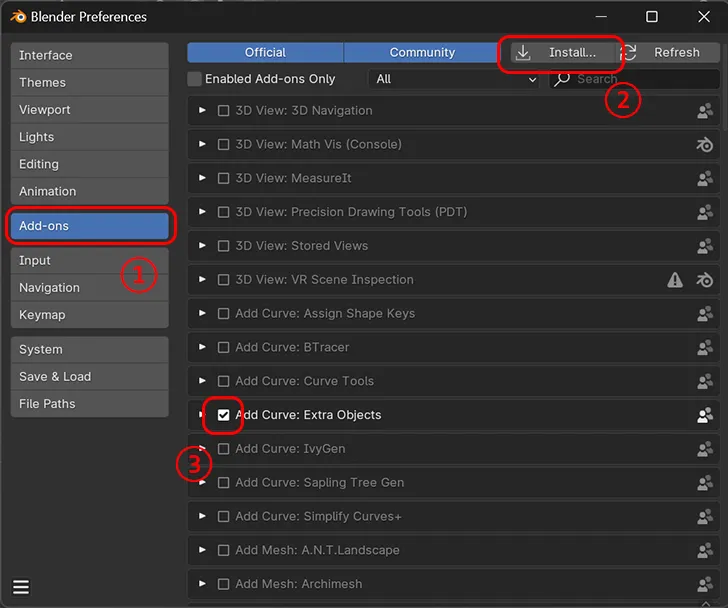The height and width of the screenshot is (608, 728).
Task: Click the add-on Search field
Action: pyautogui.click(x=640, y=79)
